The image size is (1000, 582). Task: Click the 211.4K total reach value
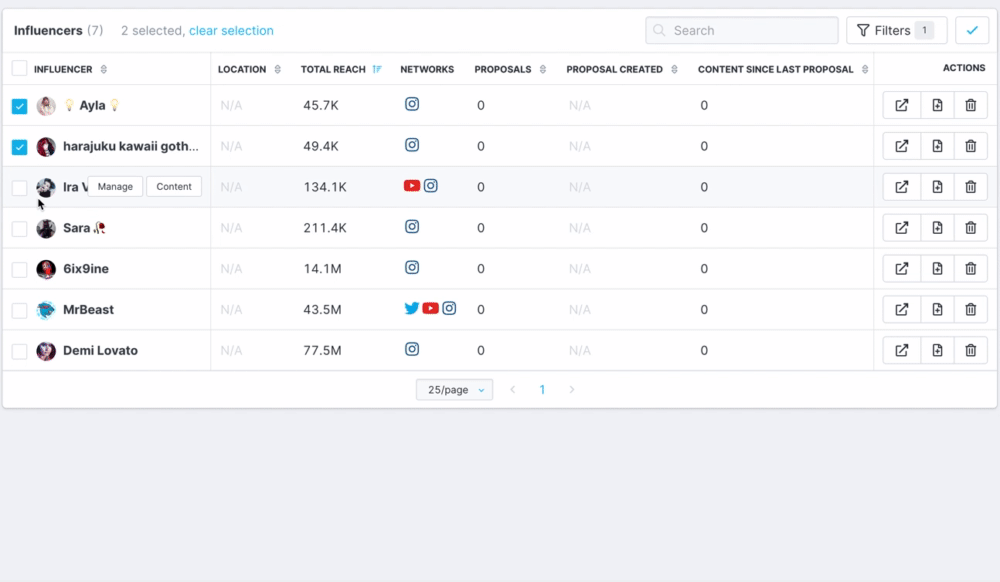[325, 228]
